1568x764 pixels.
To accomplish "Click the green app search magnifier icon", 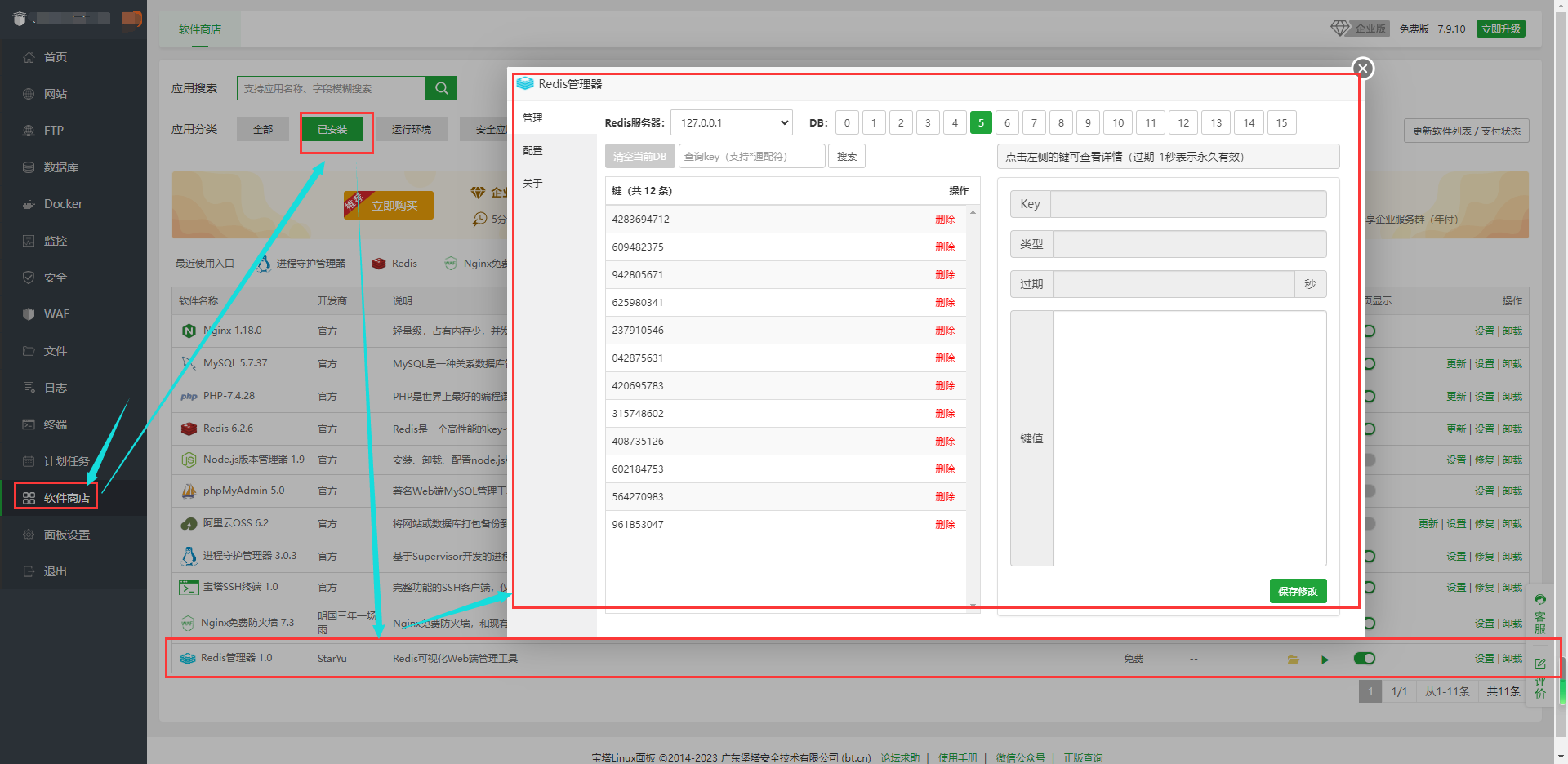I will 441,88.
